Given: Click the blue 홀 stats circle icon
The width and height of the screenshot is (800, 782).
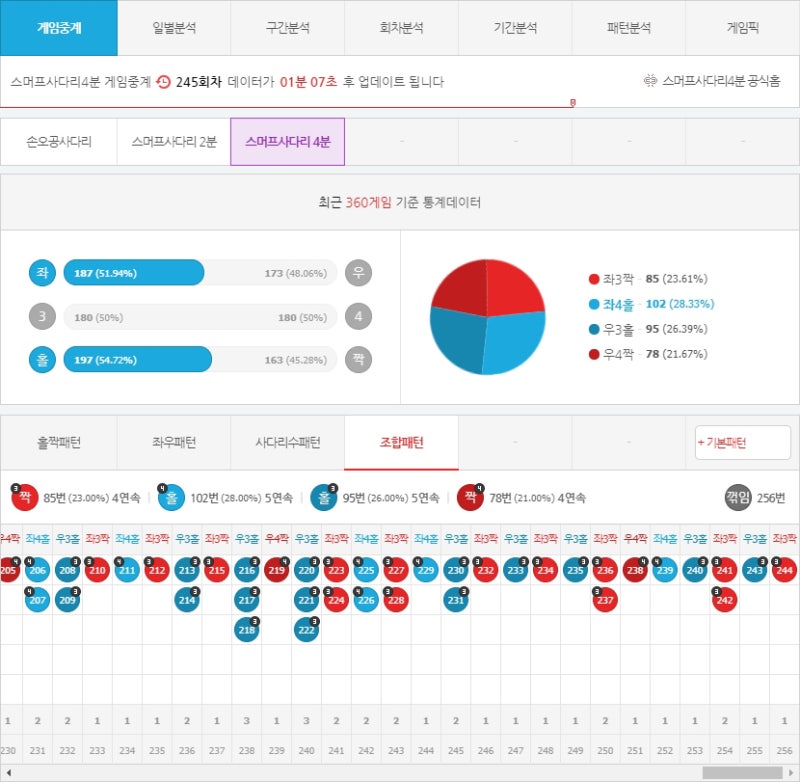Looking at the screenshot, I should tap(42, 360).
